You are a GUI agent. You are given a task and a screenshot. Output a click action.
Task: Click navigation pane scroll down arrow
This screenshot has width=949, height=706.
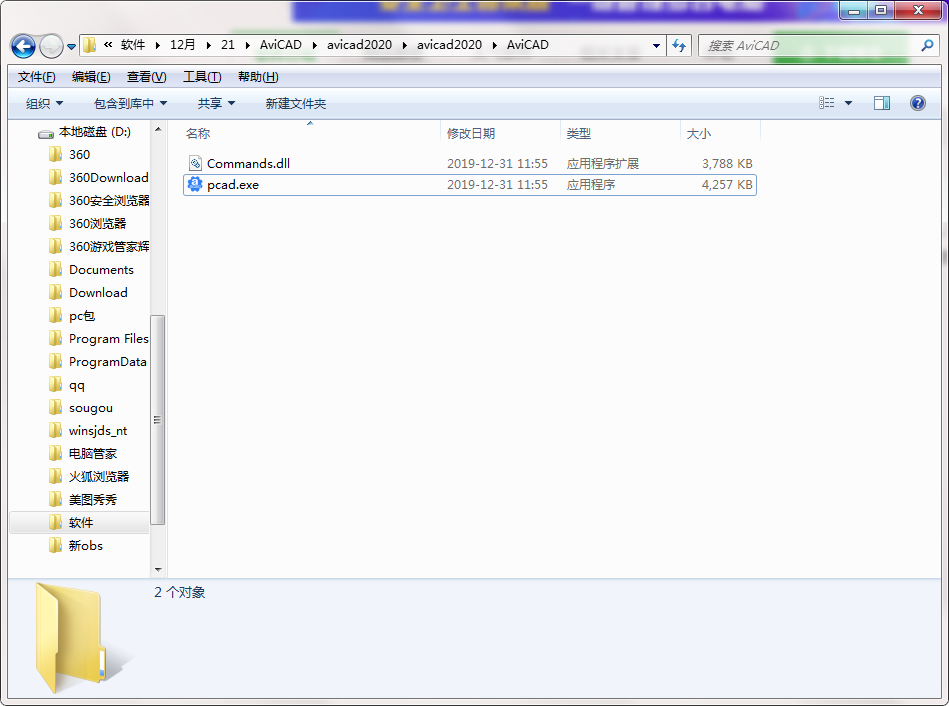click(158, 569)
